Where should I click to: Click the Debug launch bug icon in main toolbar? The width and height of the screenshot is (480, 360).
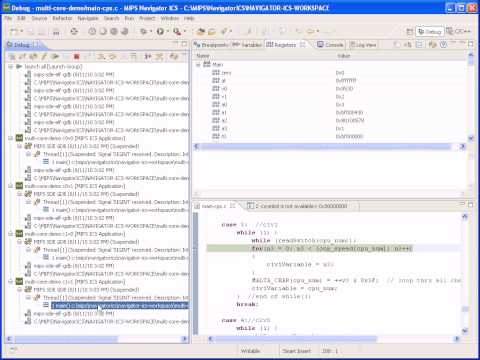pyautogui.click(x=143, y=32)
